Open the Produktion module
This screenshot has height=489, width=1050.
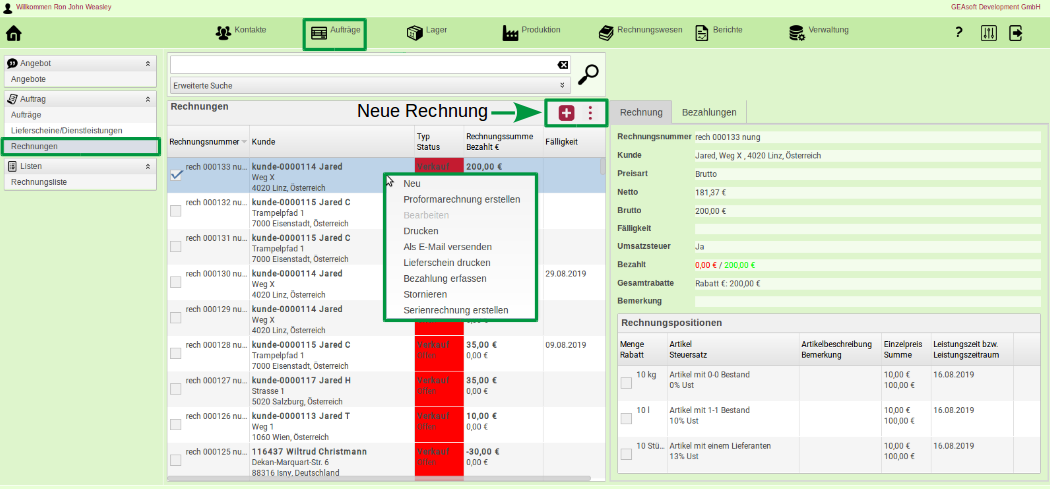coord(532,32)
